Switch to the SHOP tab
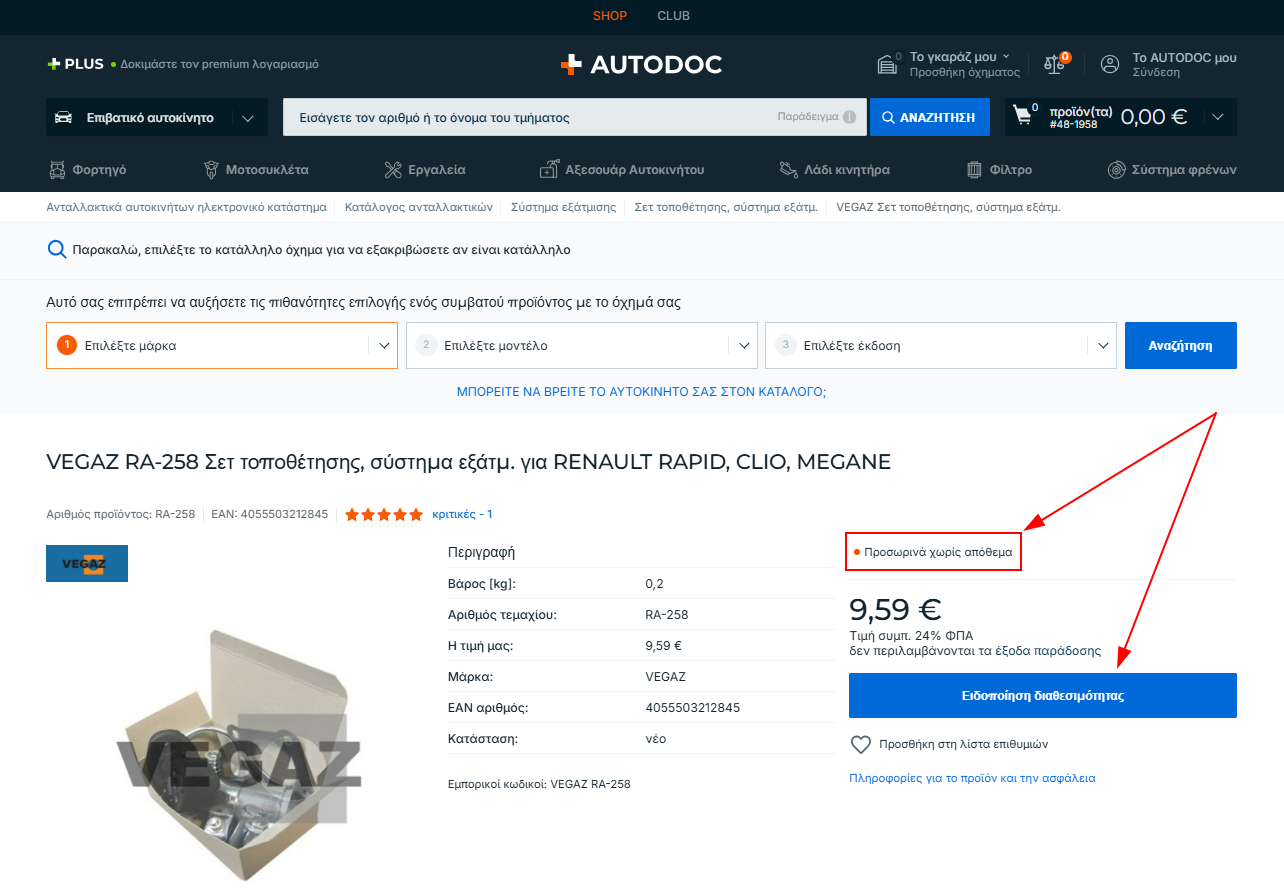This screenshot has width=1284, height=891. (x=610, y=16)
